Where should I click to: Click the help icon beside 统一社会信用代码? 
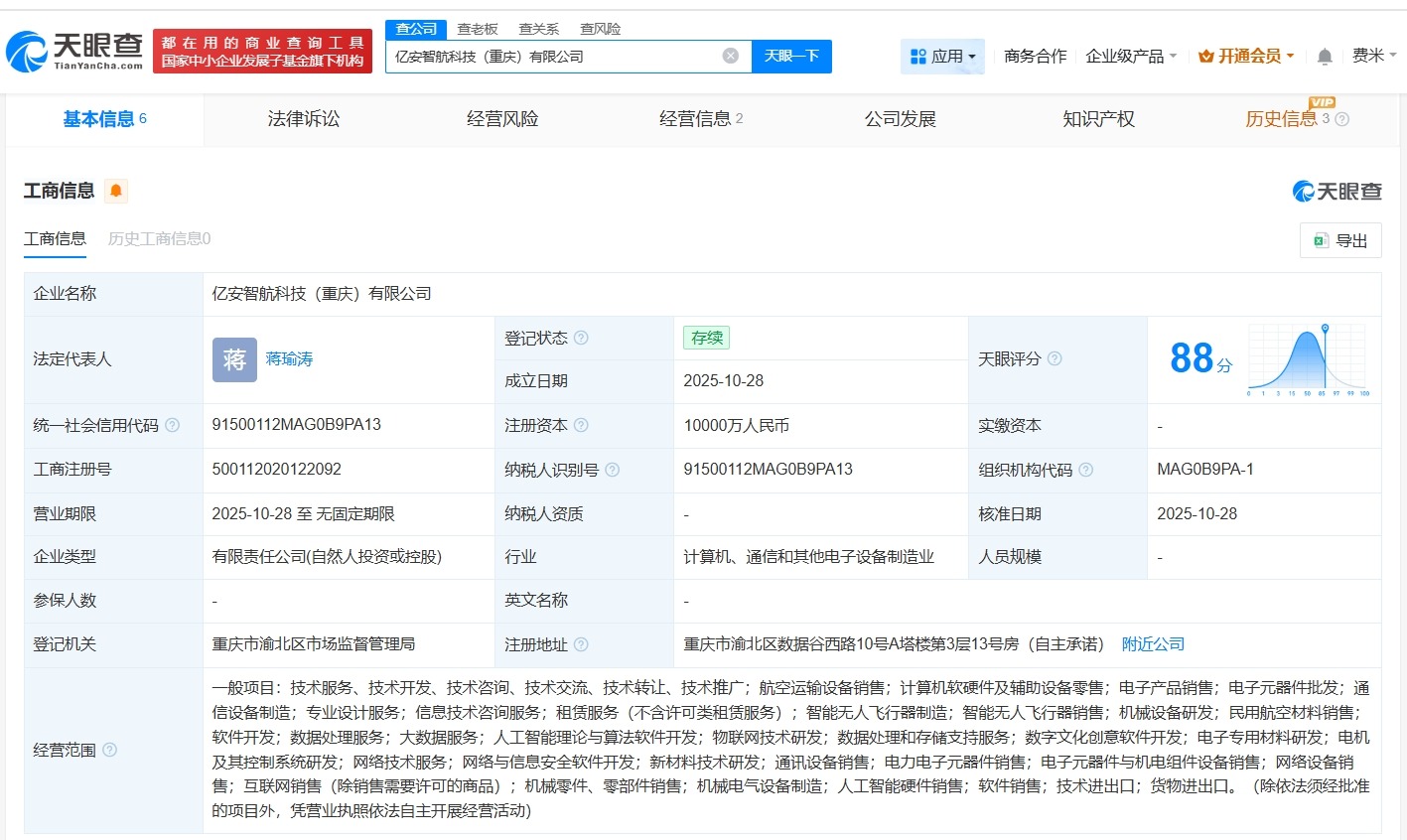(x=171, y=425)
